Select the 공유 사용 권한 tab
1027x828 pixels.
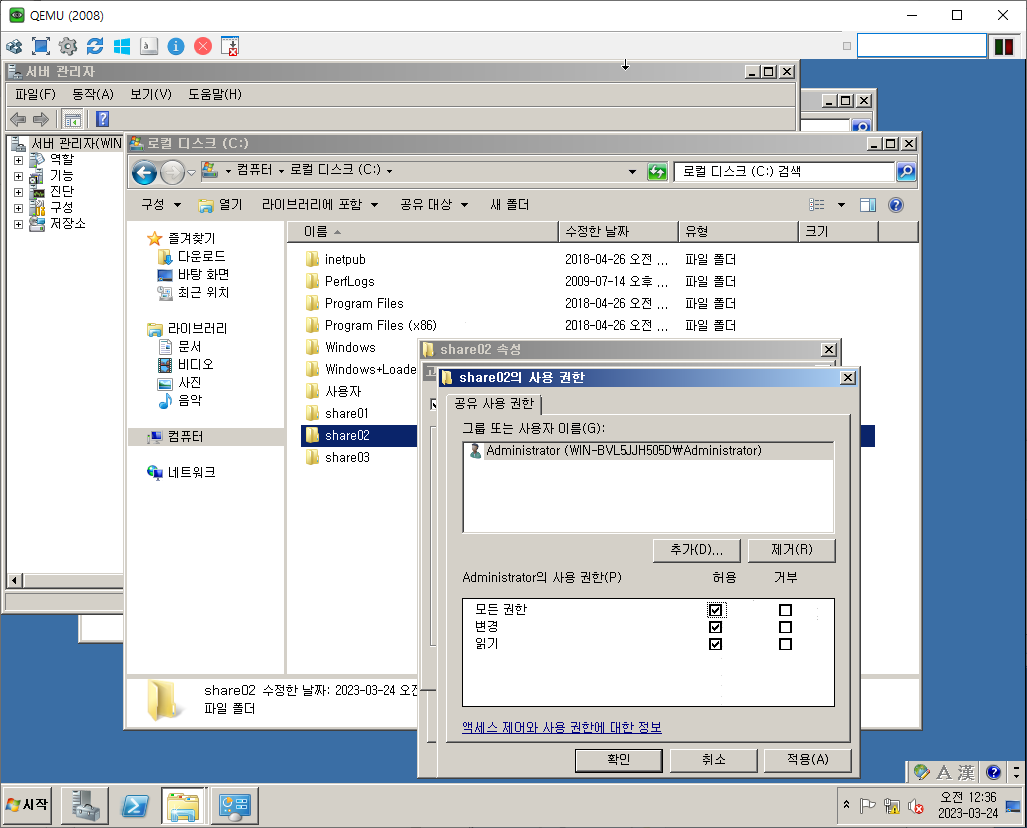click(495, 404)
